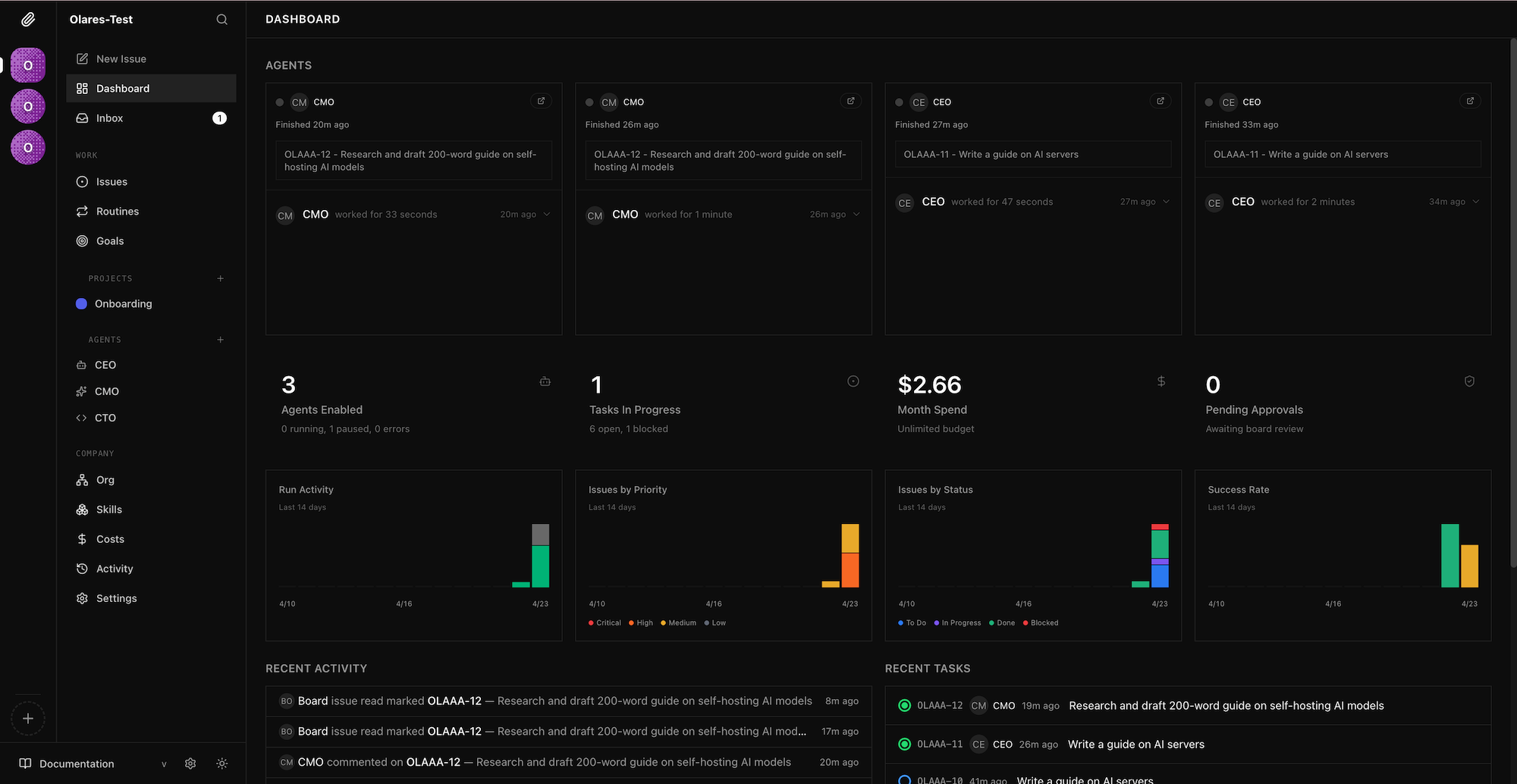The width and height of the screenshot is (1517, 784).
Task: Toggle the green status circle beside OLAAA-12
Action: 904,705
